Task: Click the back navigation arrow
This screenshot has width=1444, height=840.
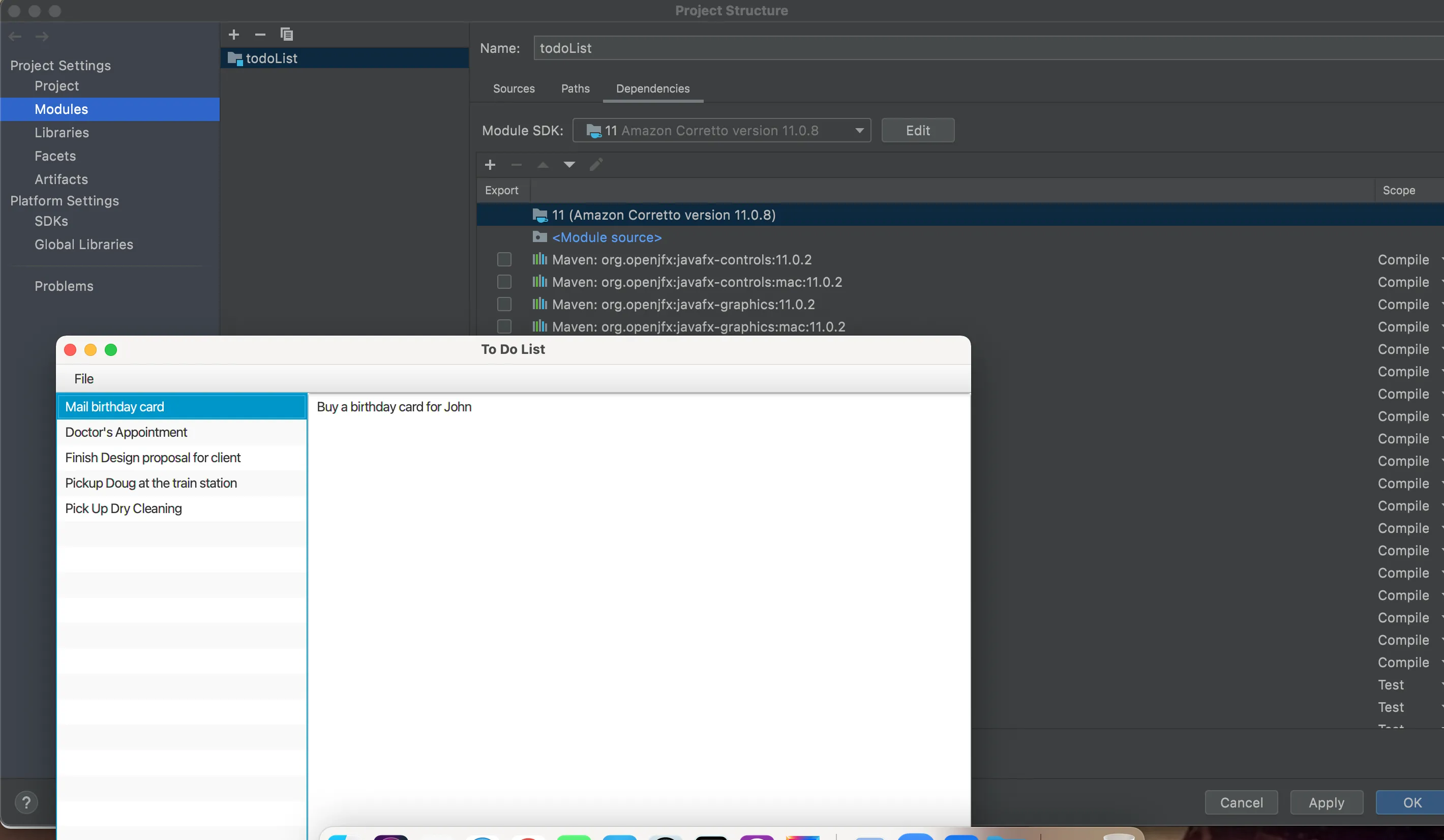Action: point(15,37)
